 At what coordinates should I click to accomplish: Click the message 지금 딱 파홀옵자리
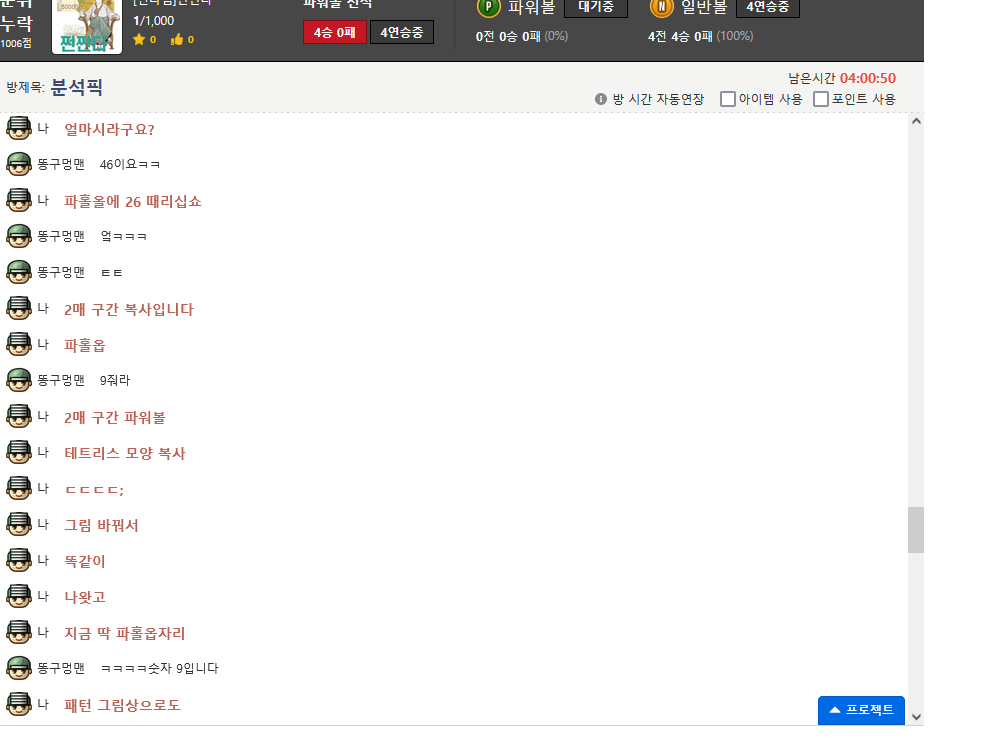[125, 633]
